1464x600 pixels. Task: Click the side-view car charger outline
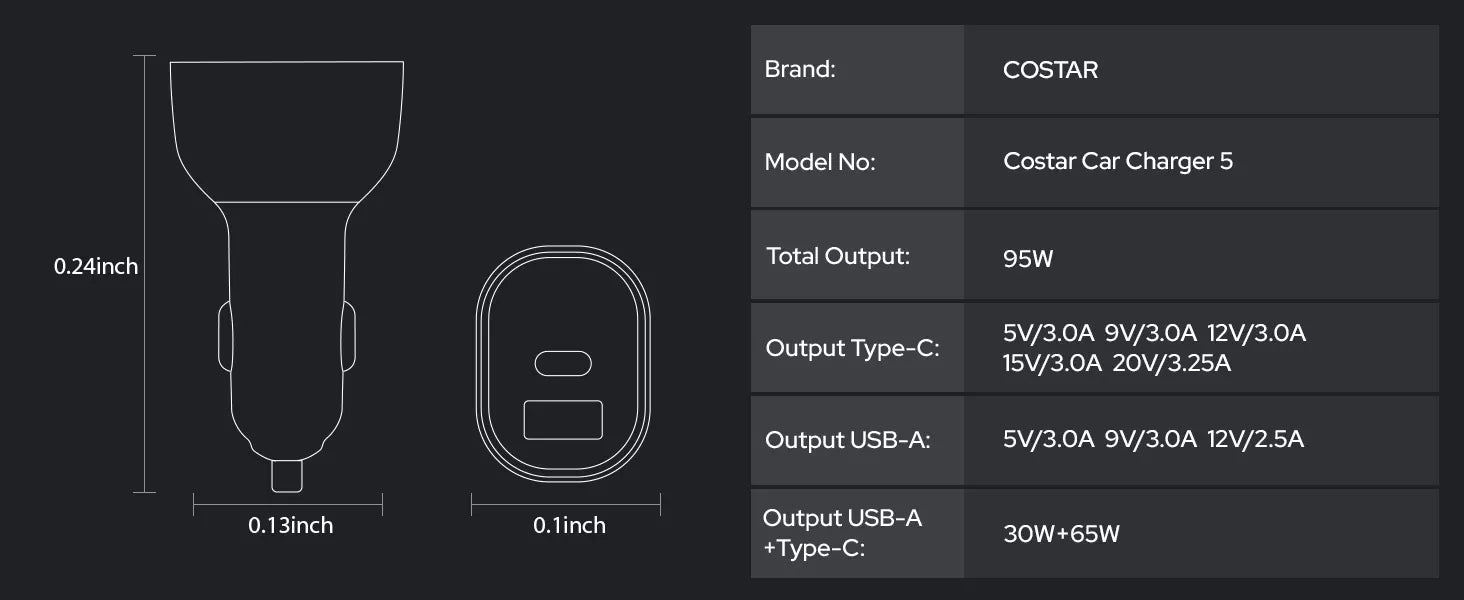pyautogui.click(x=287, y=250)
